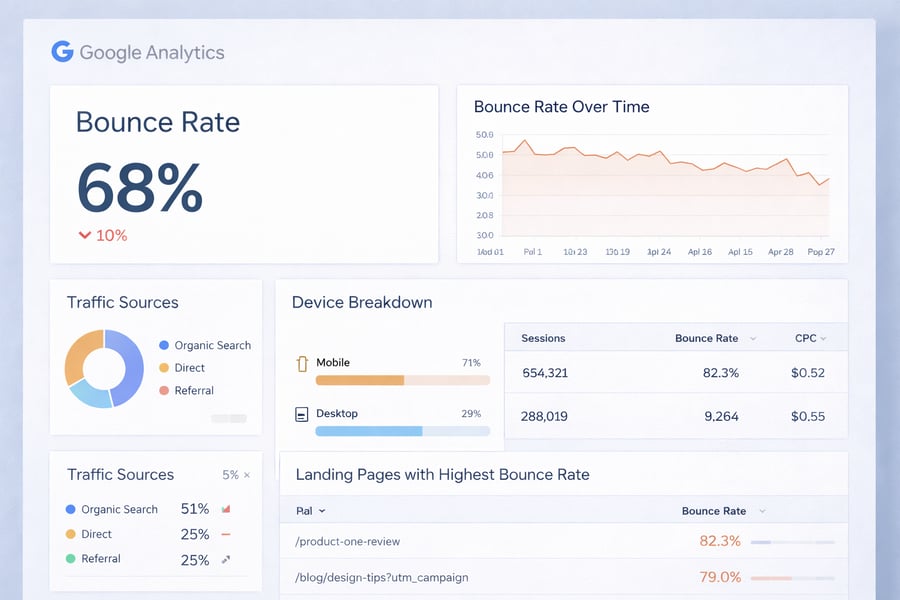
Task: Visit the /blog/design-tips?utm_campaign link
Action: point(381,577)
